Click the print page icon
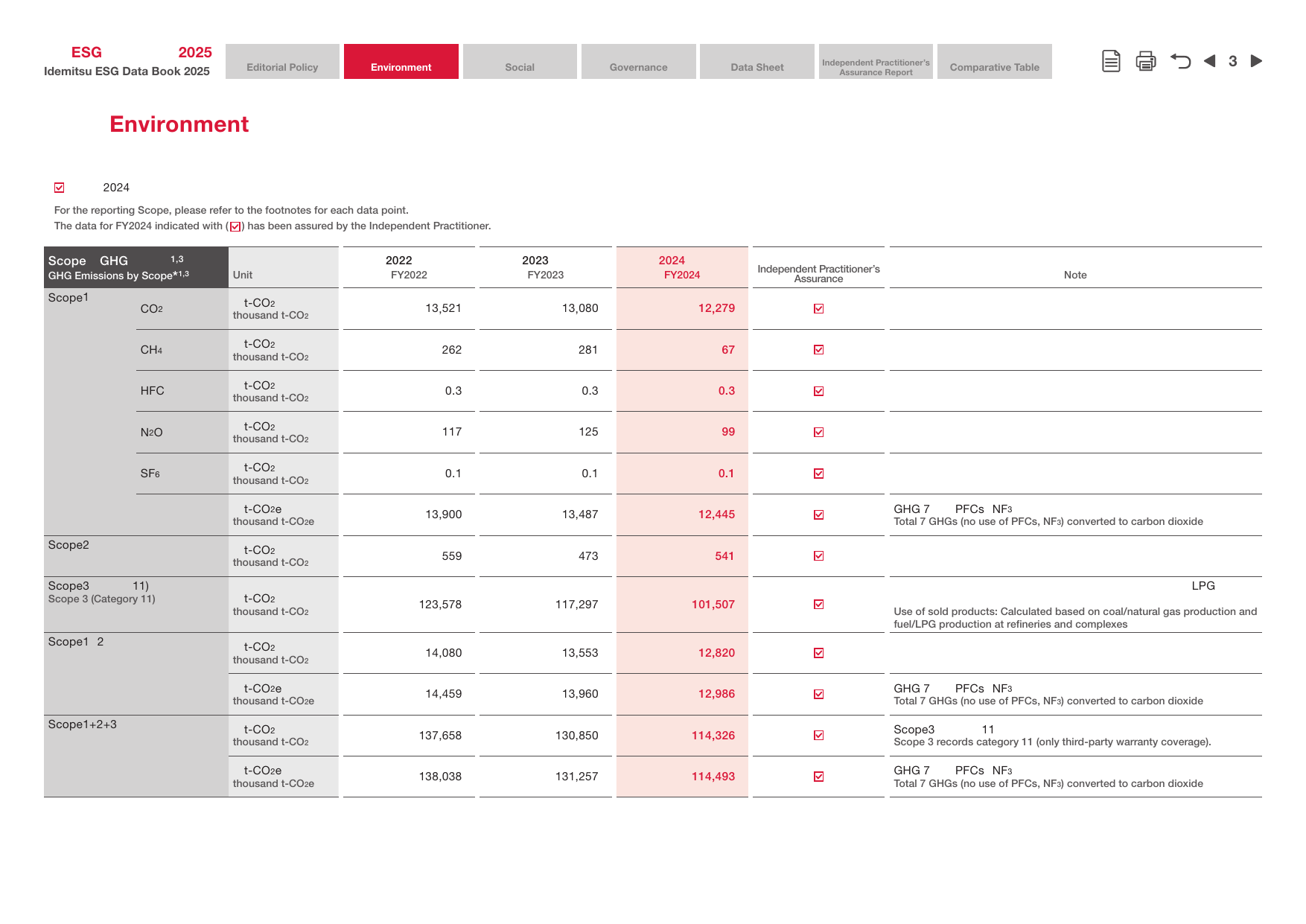 tap(1146, 61)
